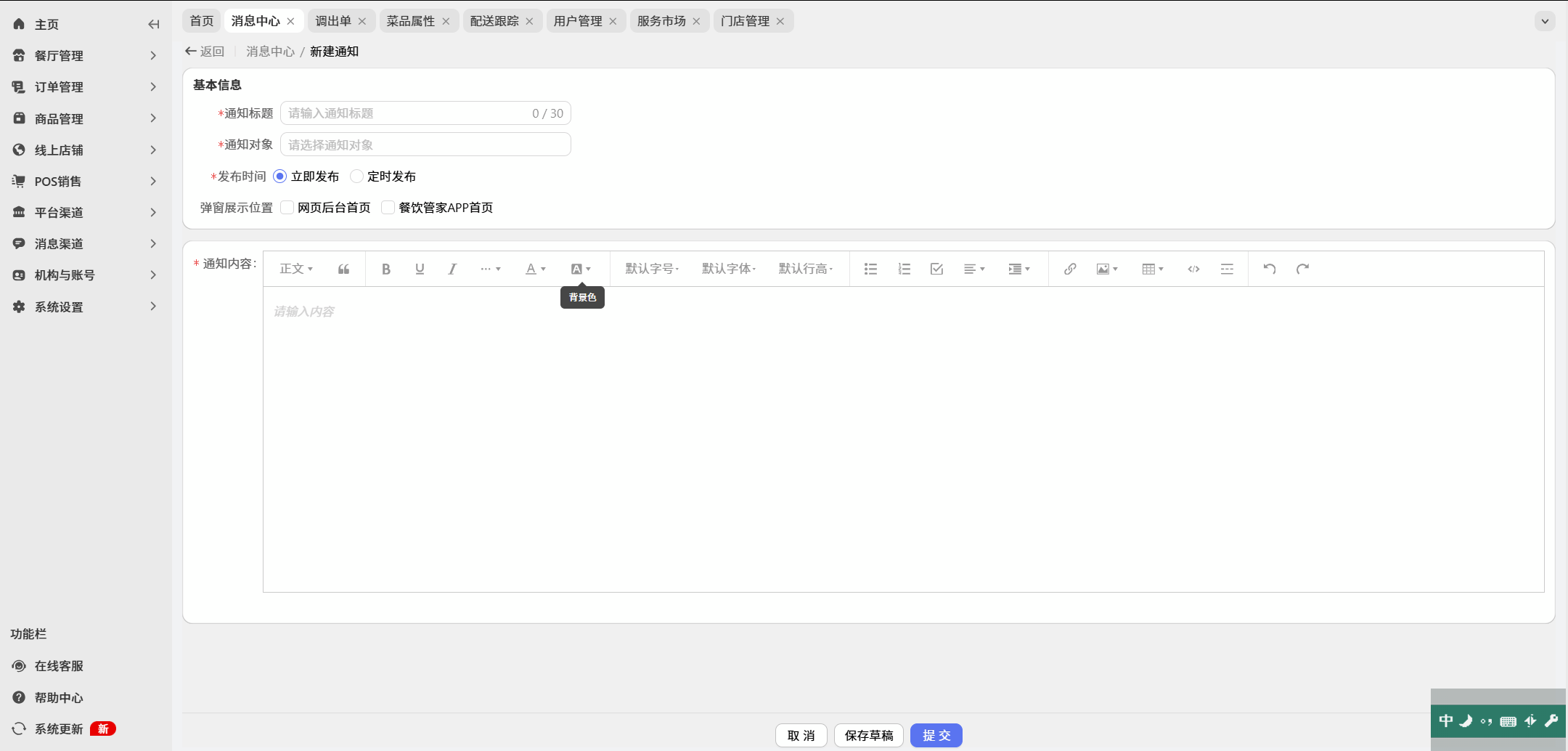
Task: Open the insert table dropdown
Action: 1153,269
